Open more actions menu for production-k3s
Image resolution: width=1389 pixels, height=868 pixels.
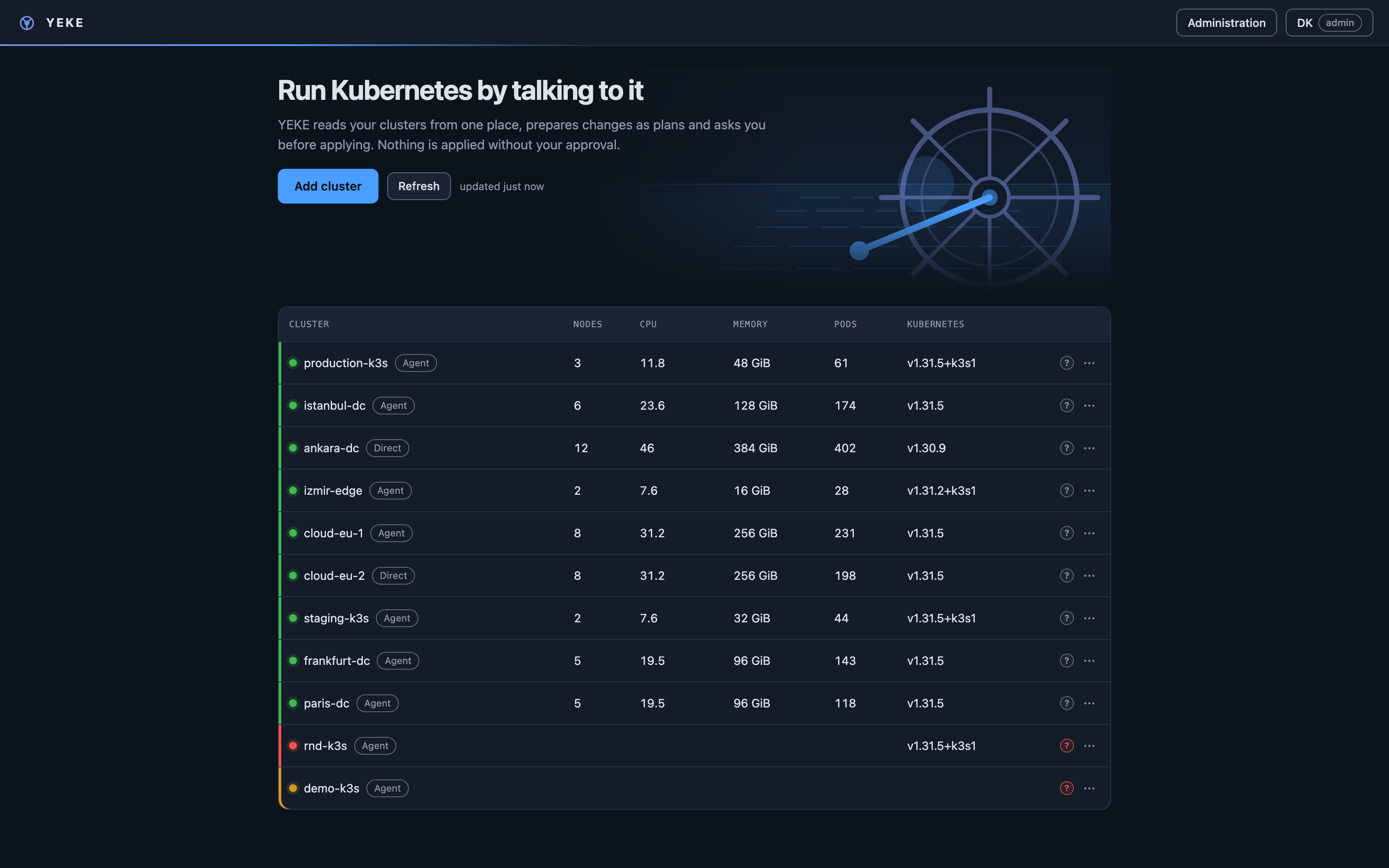click(1089, 363)
